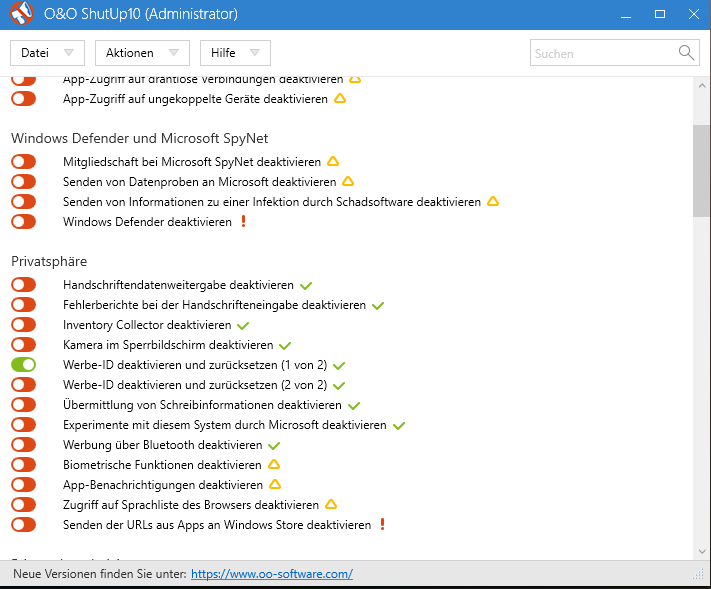This screenshot has height=589, width=711.
Task: Click yellow warning triangle beside Biometrische Funktionen deaktivieren
Action: click(273, 465)
